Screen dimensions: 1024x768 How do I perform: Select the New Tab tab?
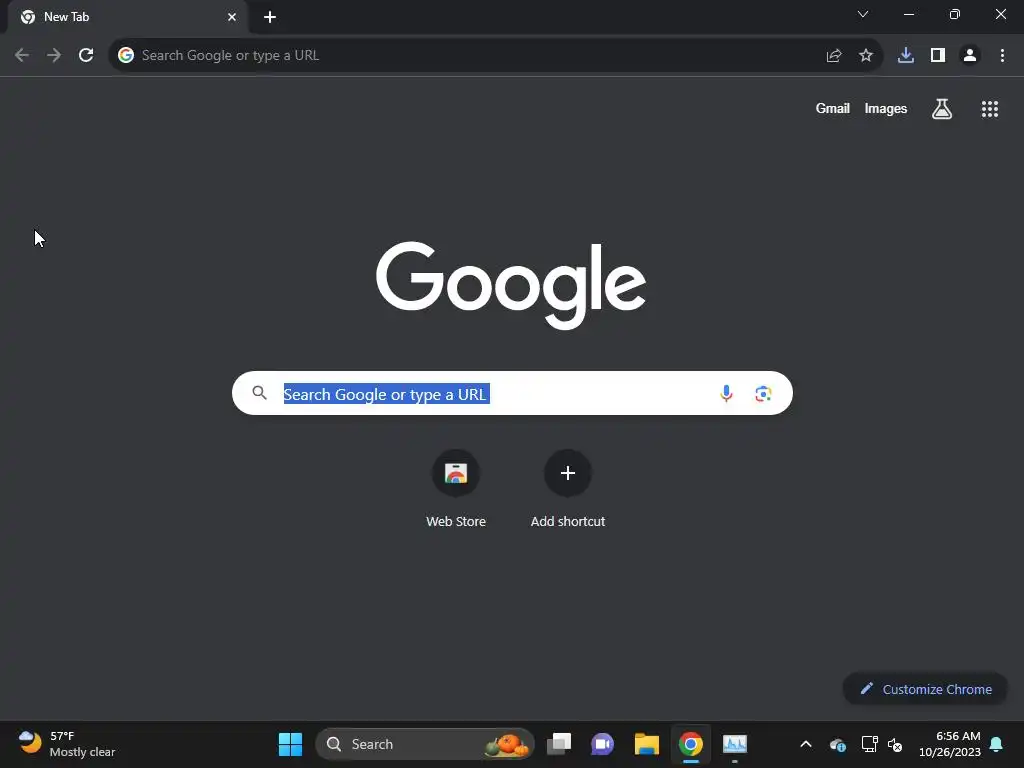127,17
